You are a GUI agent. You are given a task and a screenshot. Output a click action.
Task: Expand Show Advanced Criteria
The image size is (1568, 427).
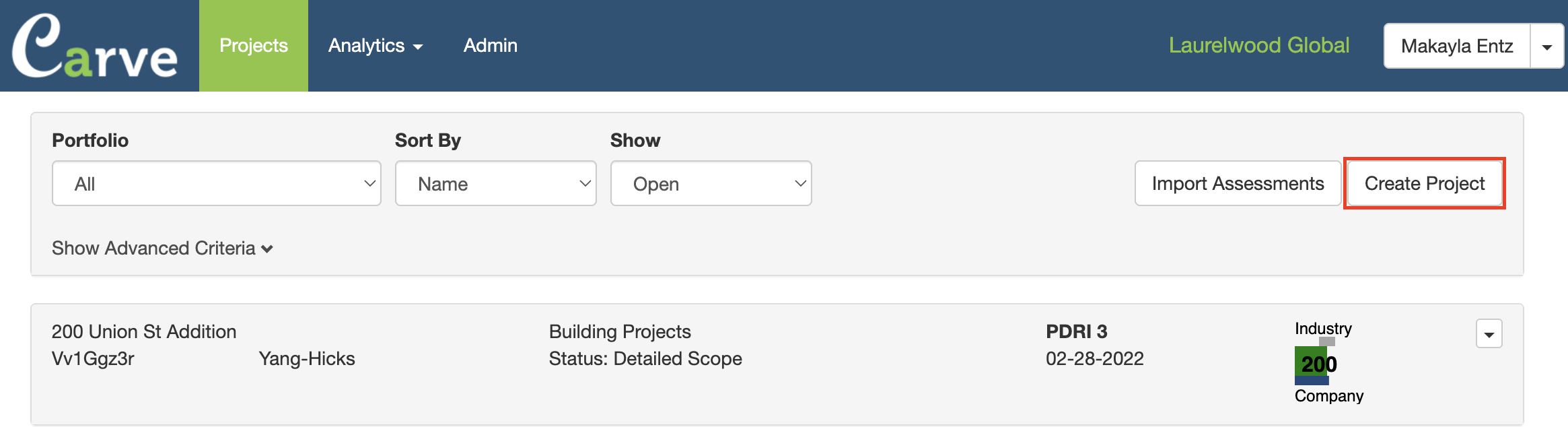[162, 249]
